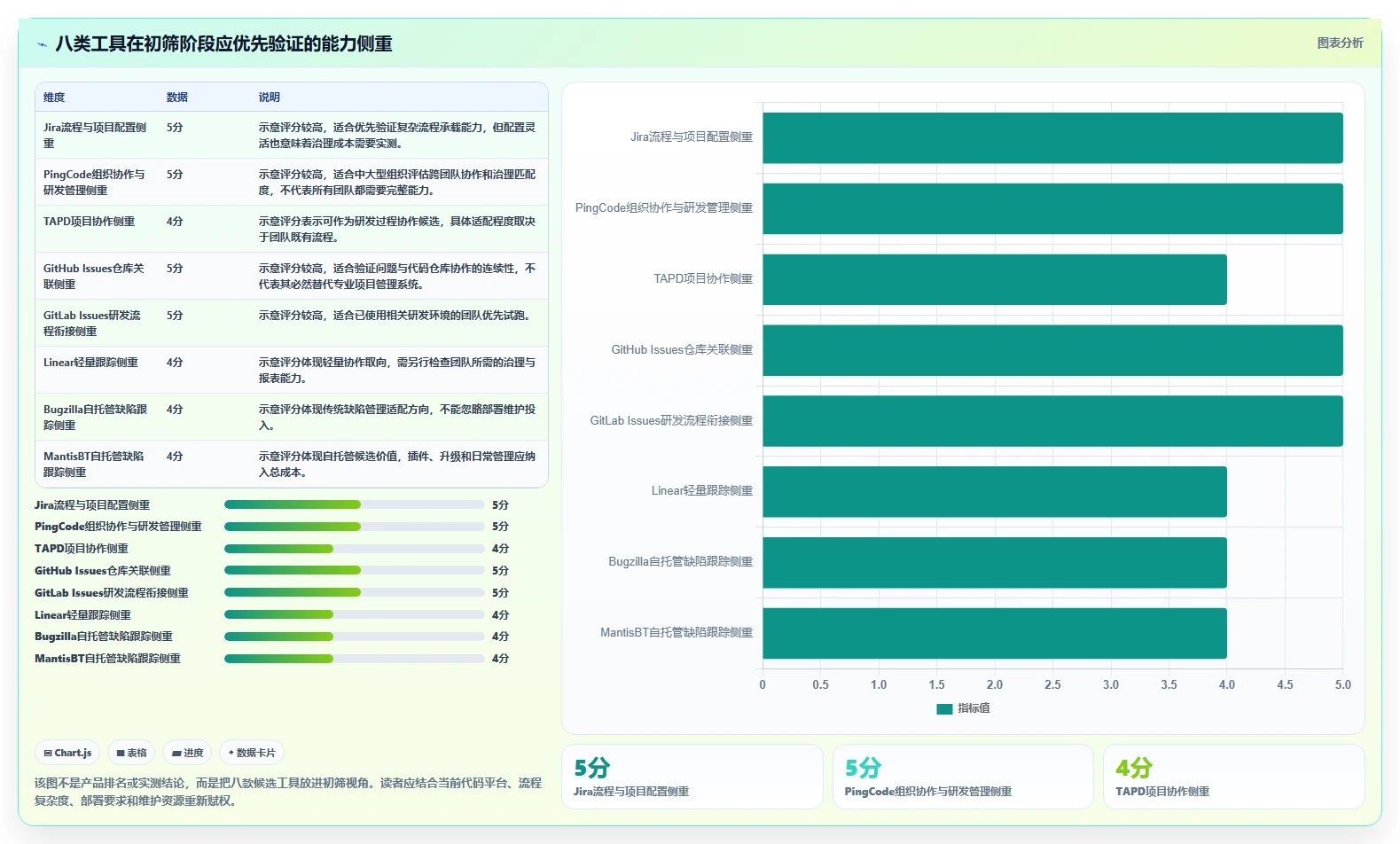Click the description starting 示意评分较高，适合已使用相关研发环境
The height and width of the screenshot is (844, 1400).
coord(395,316)
